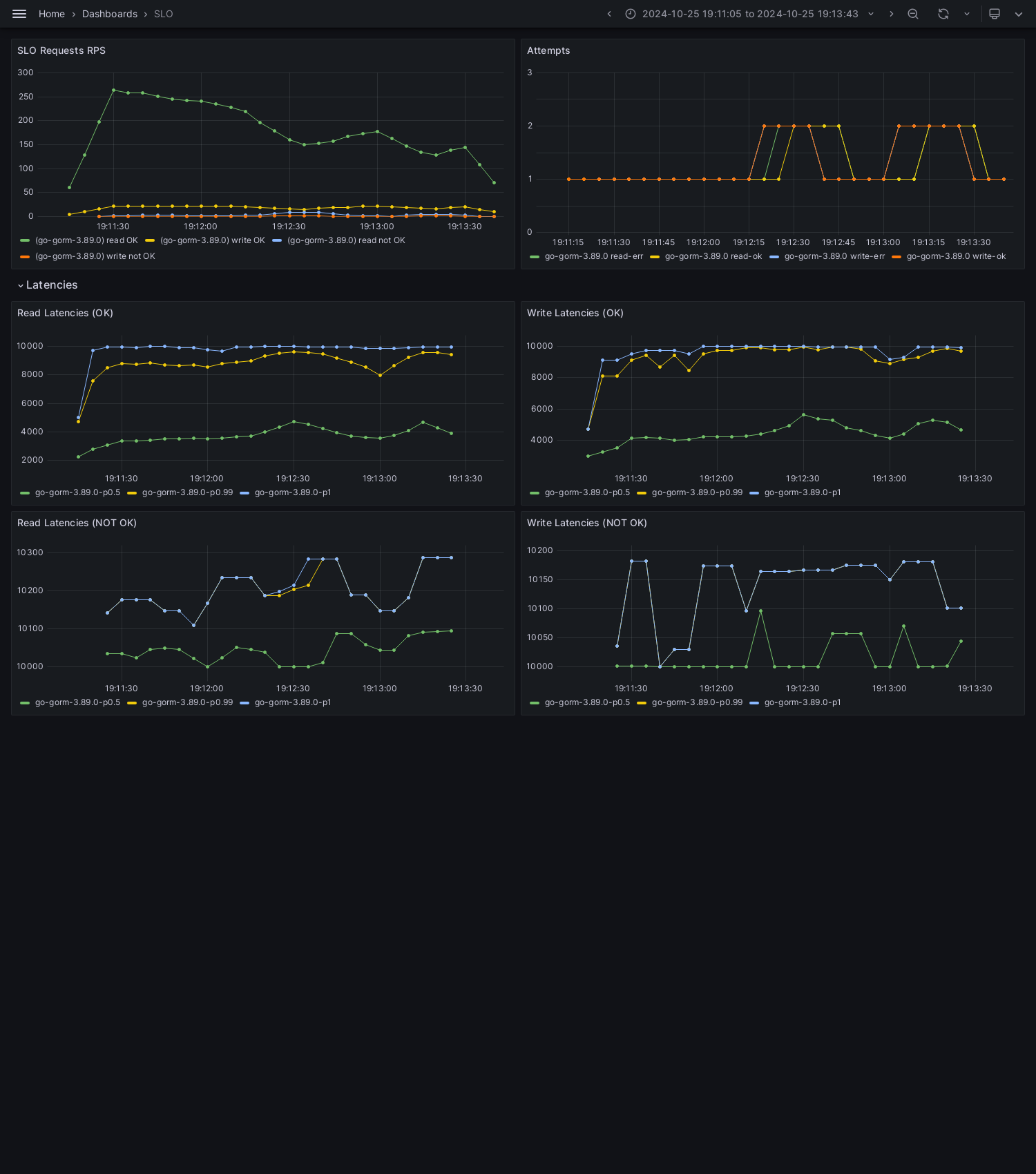
Task: Open the time range picker
Action: (749, 14)
